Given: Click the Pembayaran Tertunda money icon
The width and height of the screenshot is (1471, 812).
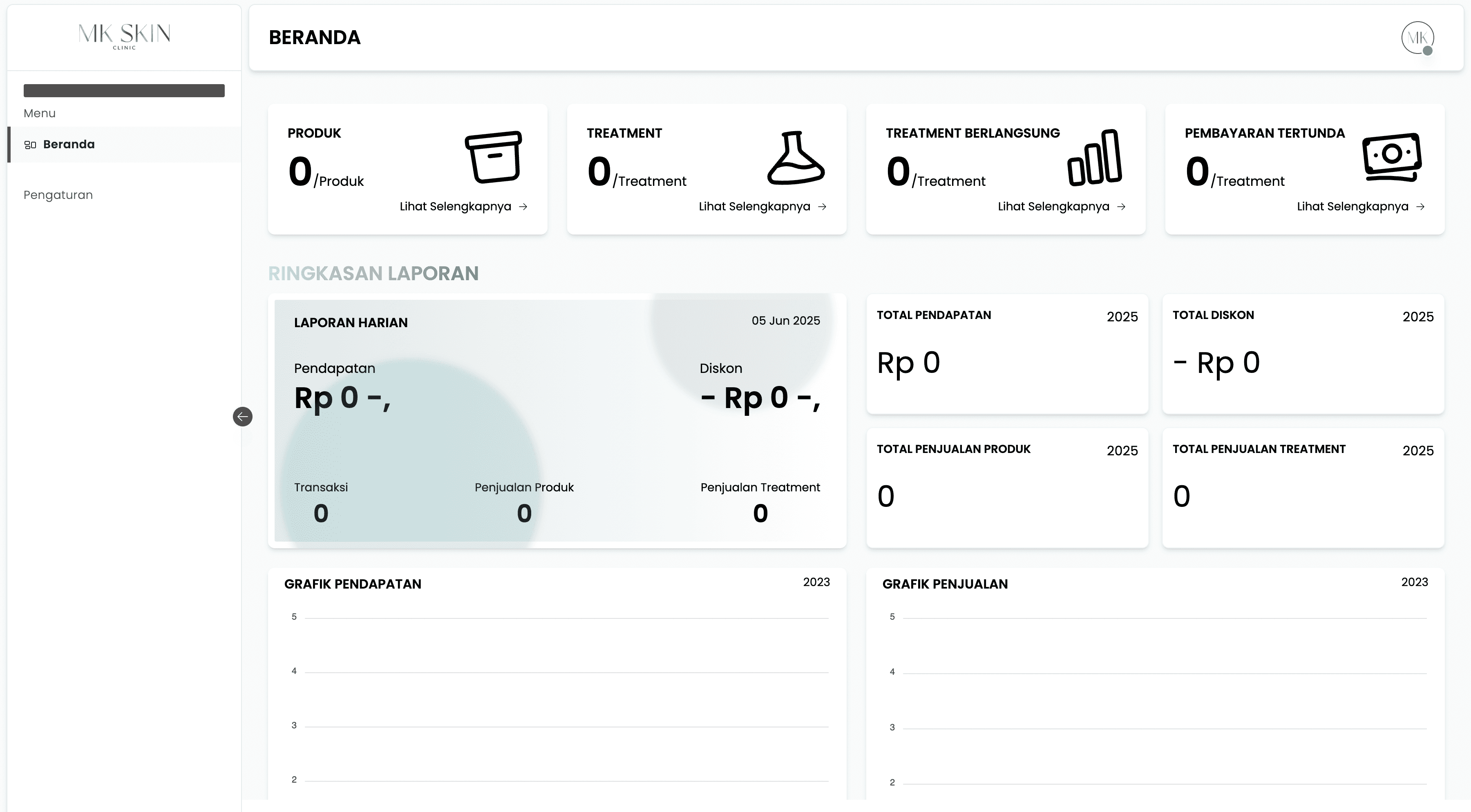Looking at the screenshot, I should click(x=1392, y=157).
